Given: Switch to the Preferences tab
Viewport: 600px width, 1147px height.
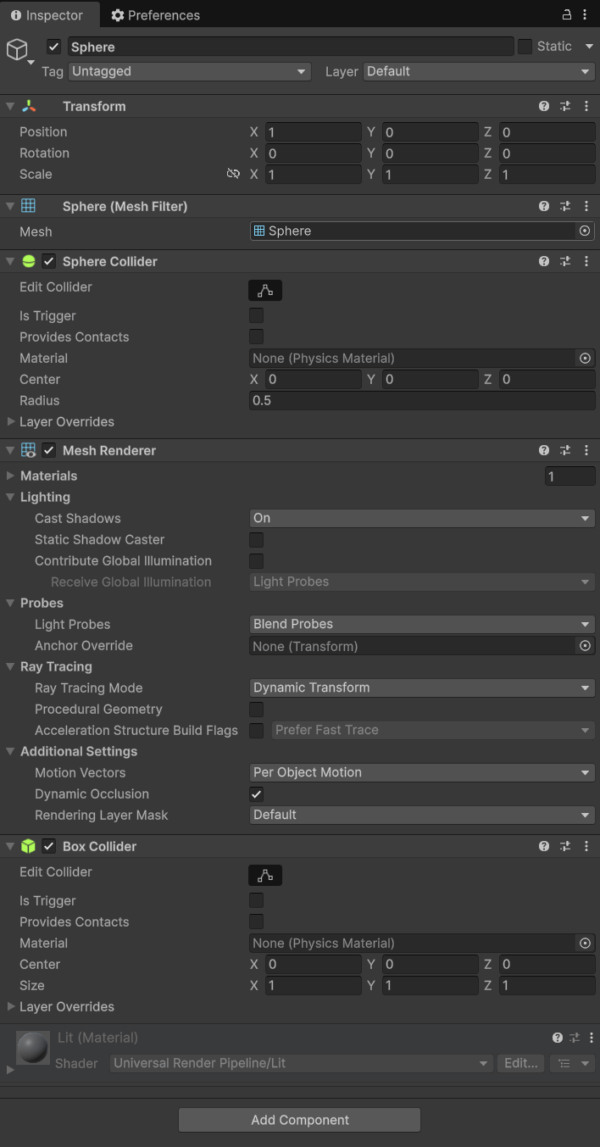Looking at the screenshot, I should [x=155, y=15].
